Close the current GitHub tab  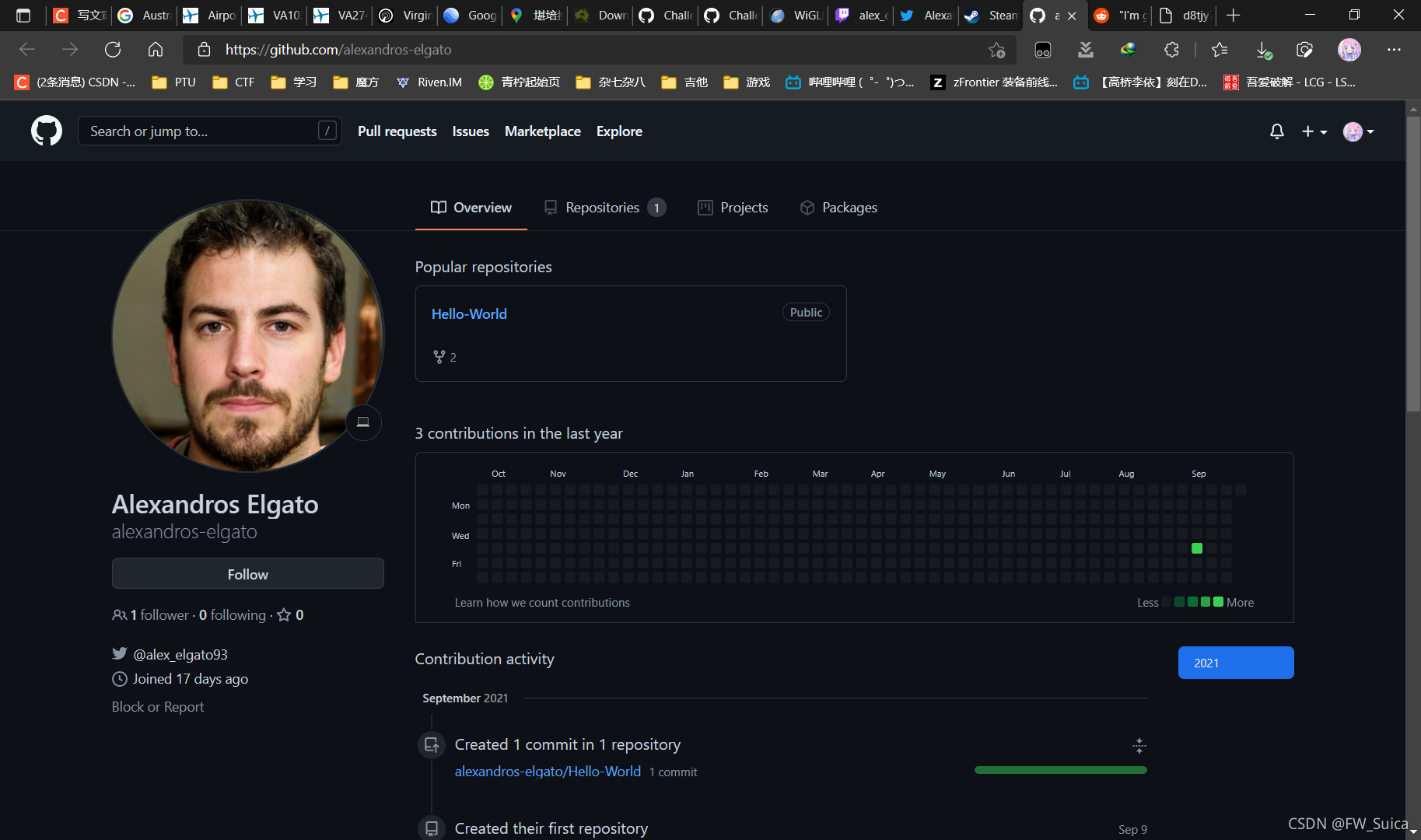(x=1072, y=16)
